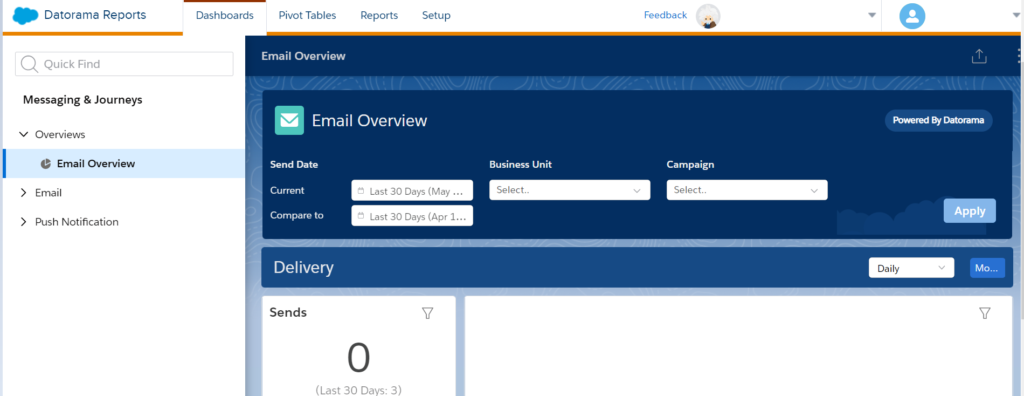Open the Campaign select dropdown
The width and height of the screenshot is (1024, 396).
coord(747,190)
